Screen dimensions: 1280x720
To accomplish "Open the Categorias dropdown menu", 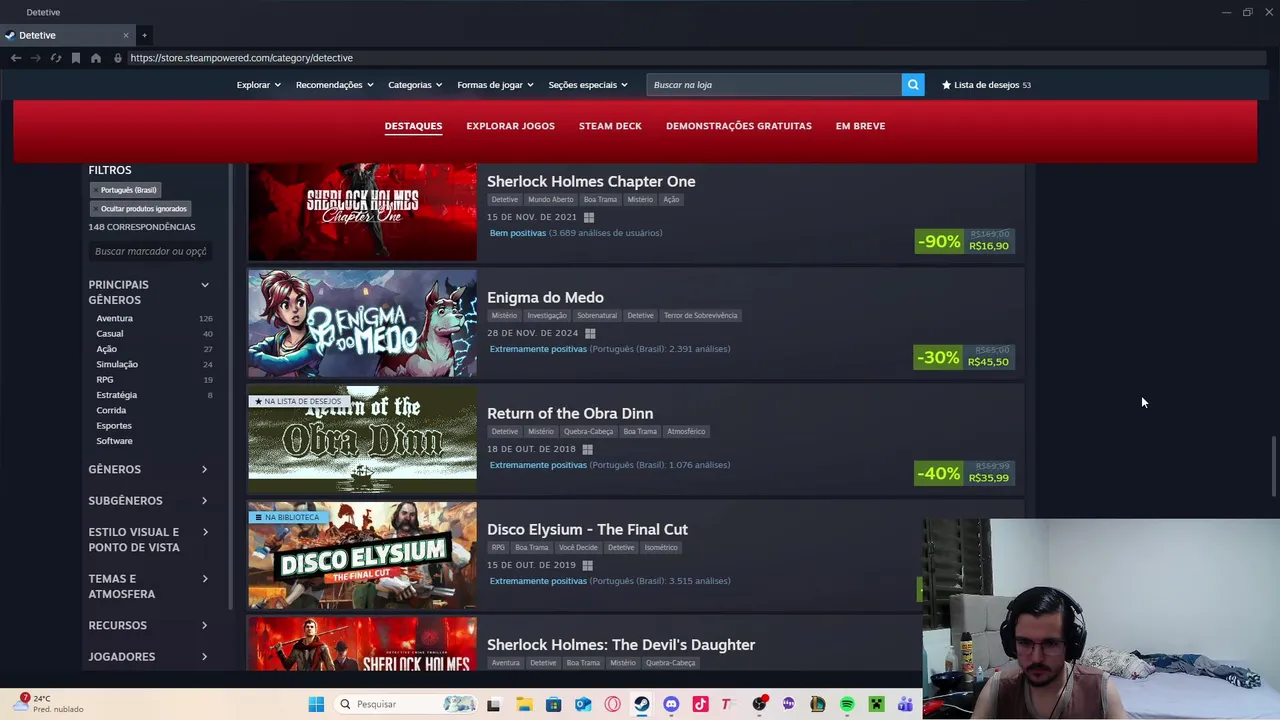I will coord(415,85).
